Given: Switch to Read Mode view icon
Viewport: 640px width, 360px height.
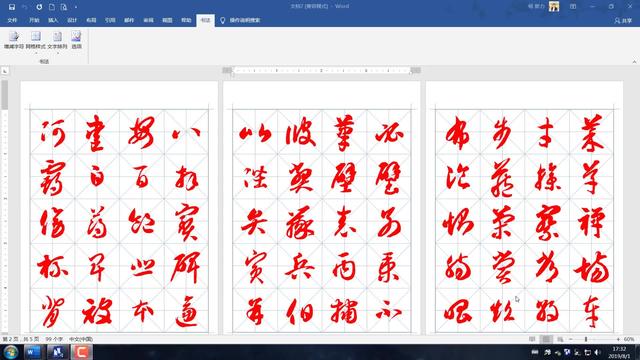Looking at the screenshot, I should coord(532,339).
